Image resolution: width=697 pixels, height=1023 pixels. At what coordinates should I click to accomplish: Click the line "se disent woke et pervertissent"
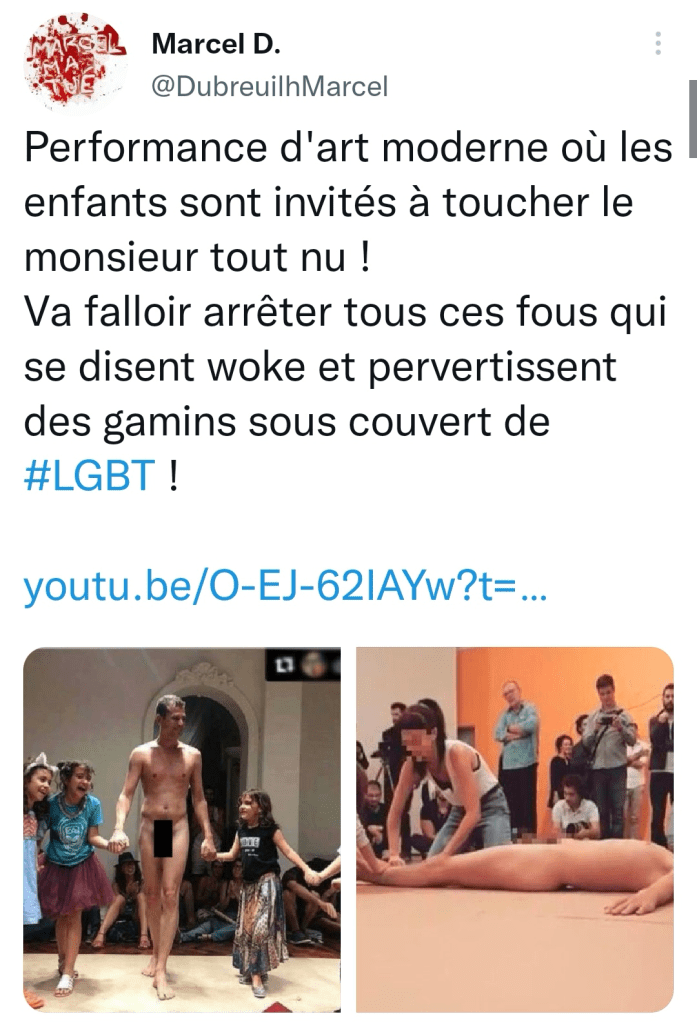320,367
